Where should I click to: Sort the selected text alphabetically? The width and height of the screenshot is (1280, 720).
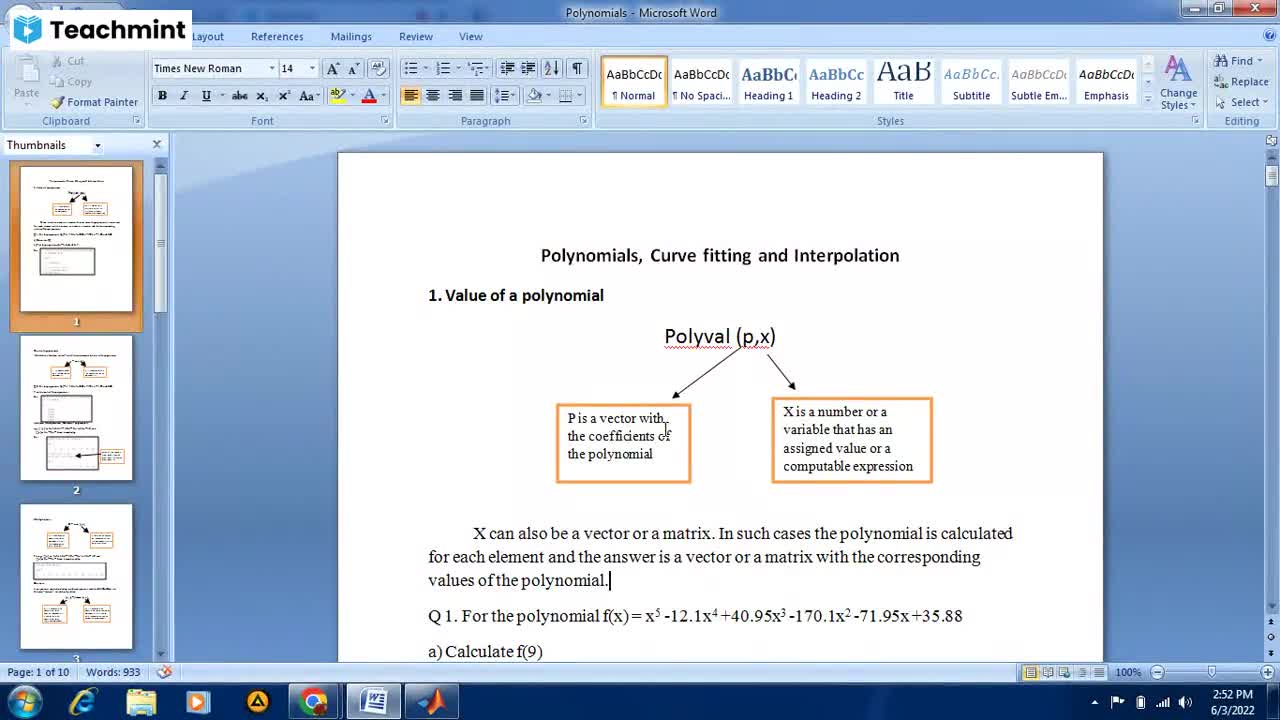click(551, 68)
